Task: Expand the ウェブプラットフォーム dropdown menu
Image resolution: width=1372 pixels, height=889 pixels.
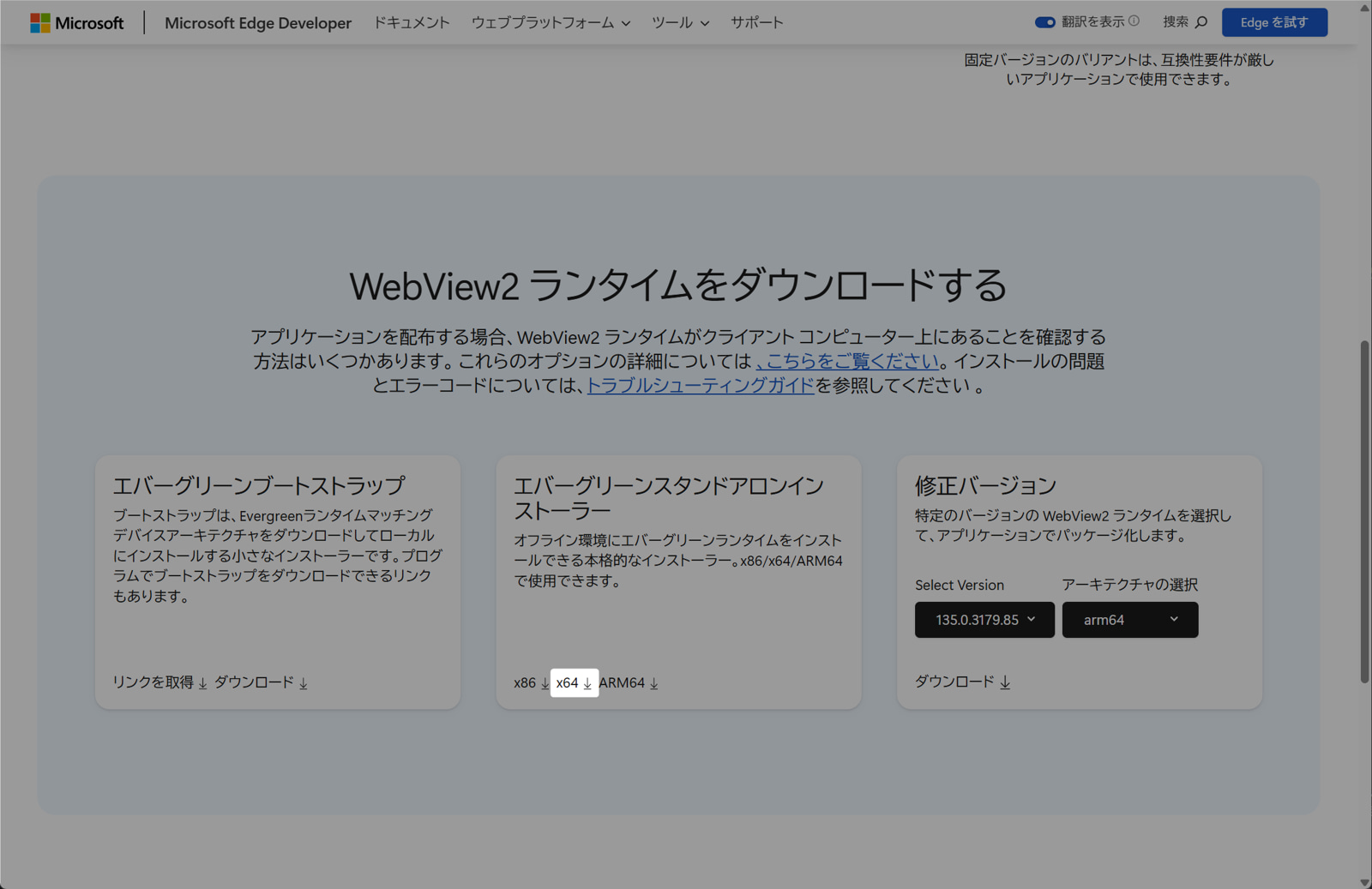Action: click(551, 23)
